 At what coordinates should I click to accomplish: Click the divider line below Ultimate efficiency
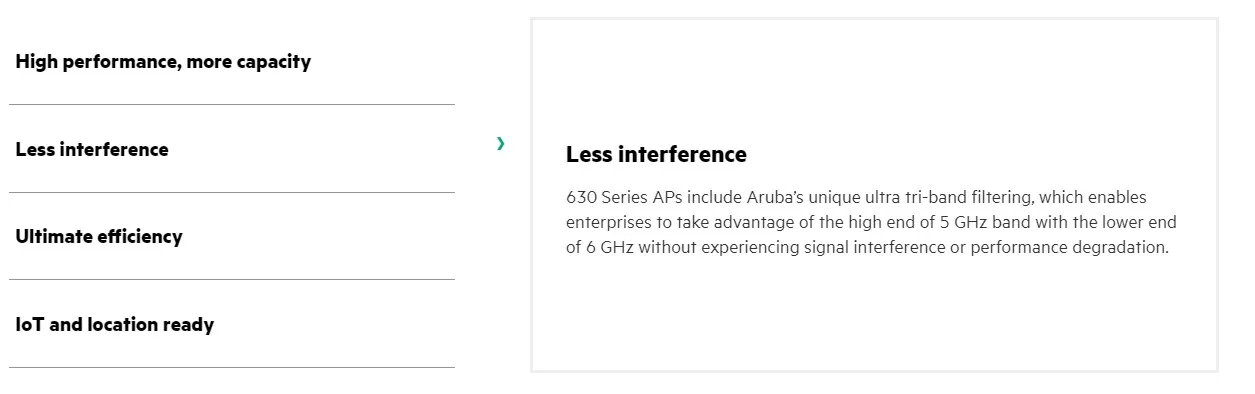[232, 279]
